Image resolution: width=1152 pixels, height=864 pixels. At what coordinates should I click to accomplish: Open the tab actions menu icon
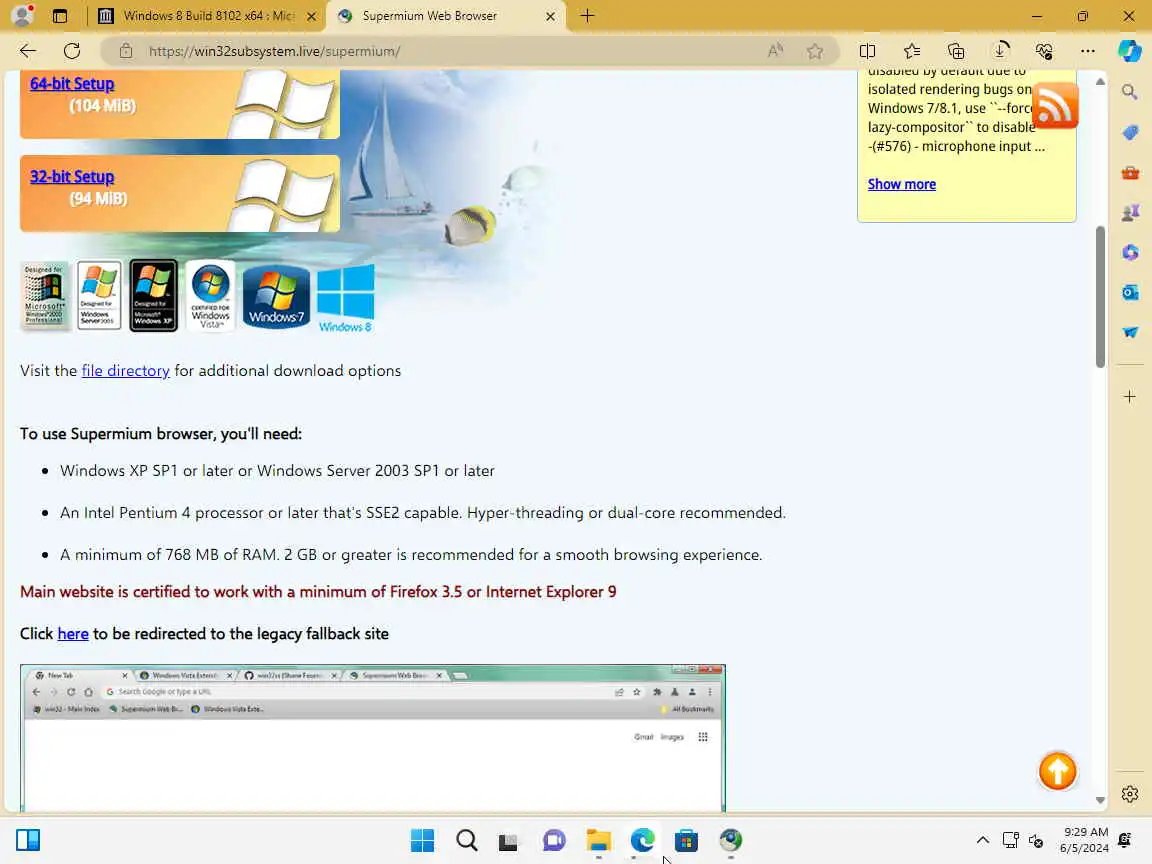[x=60, y=15]
